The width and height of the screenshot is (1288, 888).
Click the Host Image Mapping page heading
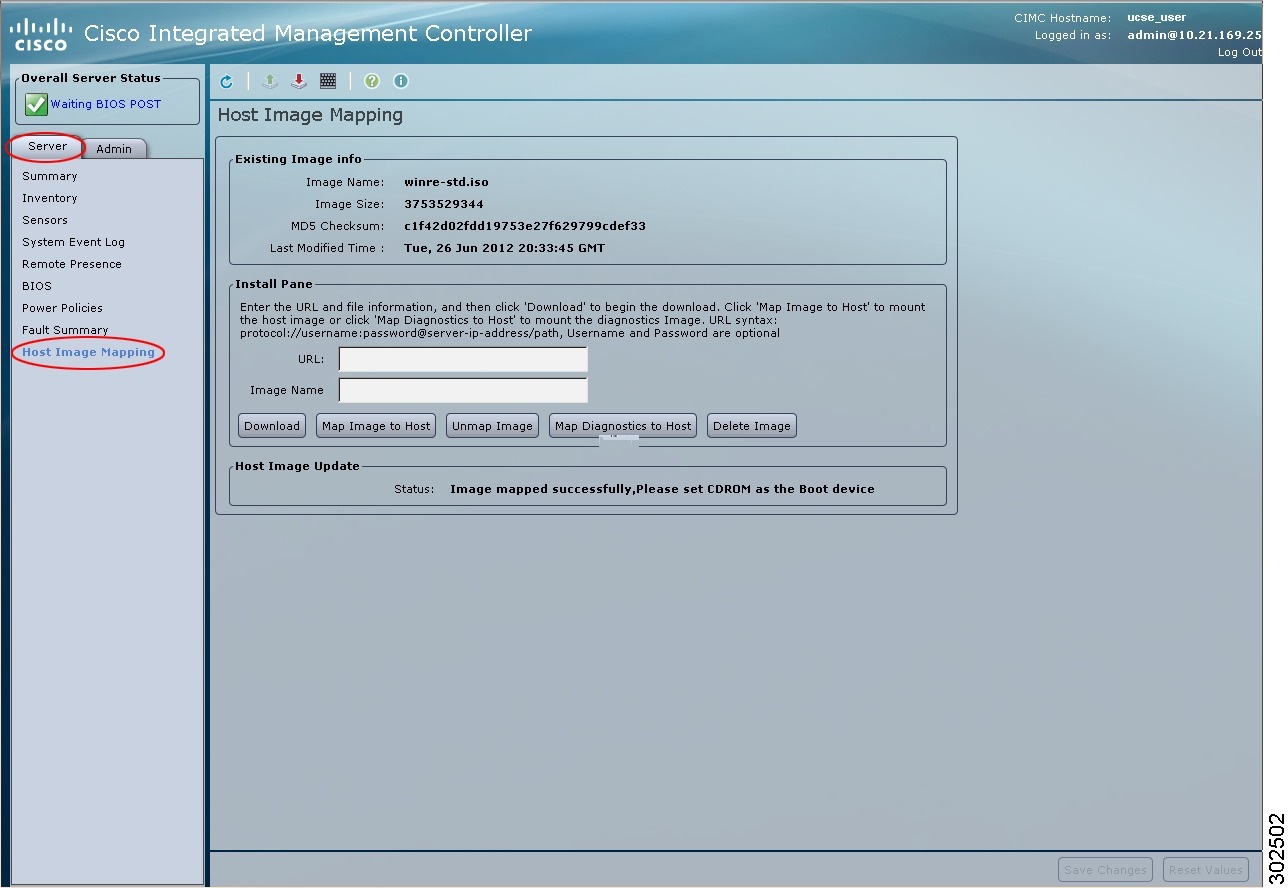click(310, 115)
